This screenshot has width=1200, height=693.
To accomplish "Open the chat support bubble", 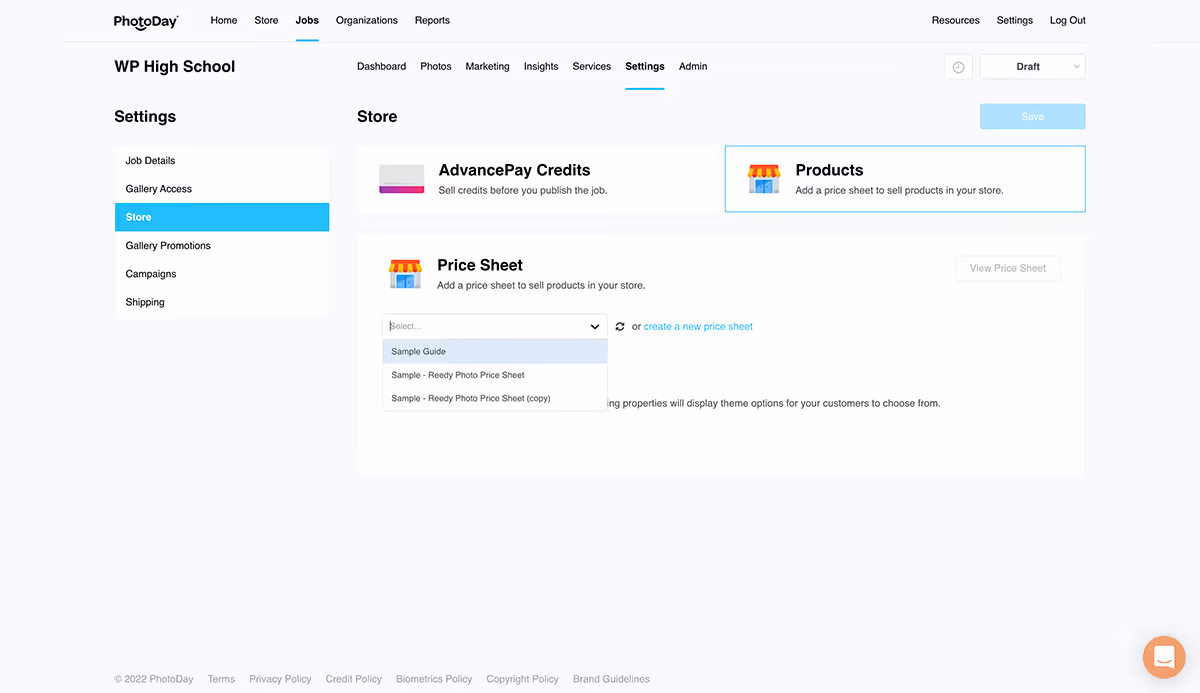I will [1164, 657].
